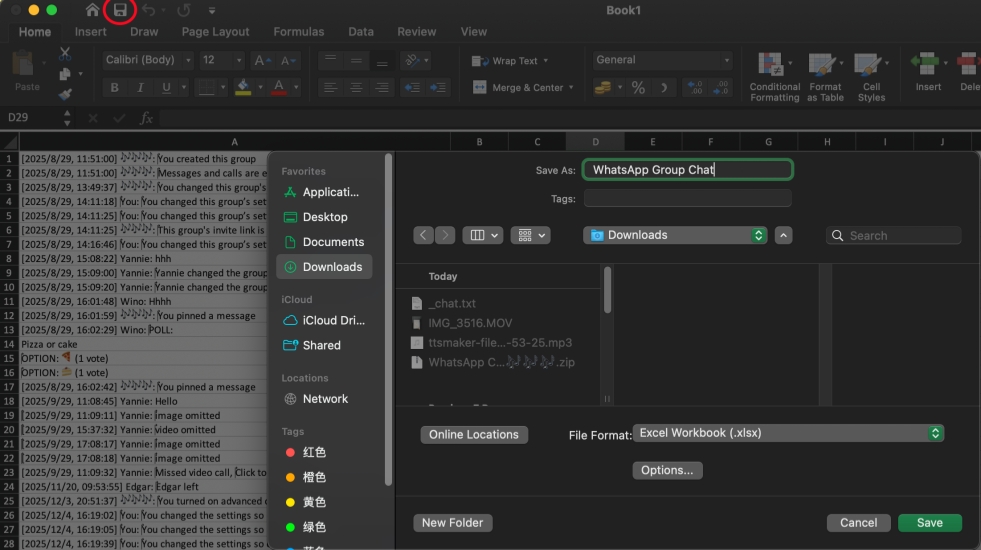
Task: Switch to the Formulas ribbon tab
Action: (x=298, y=32)
